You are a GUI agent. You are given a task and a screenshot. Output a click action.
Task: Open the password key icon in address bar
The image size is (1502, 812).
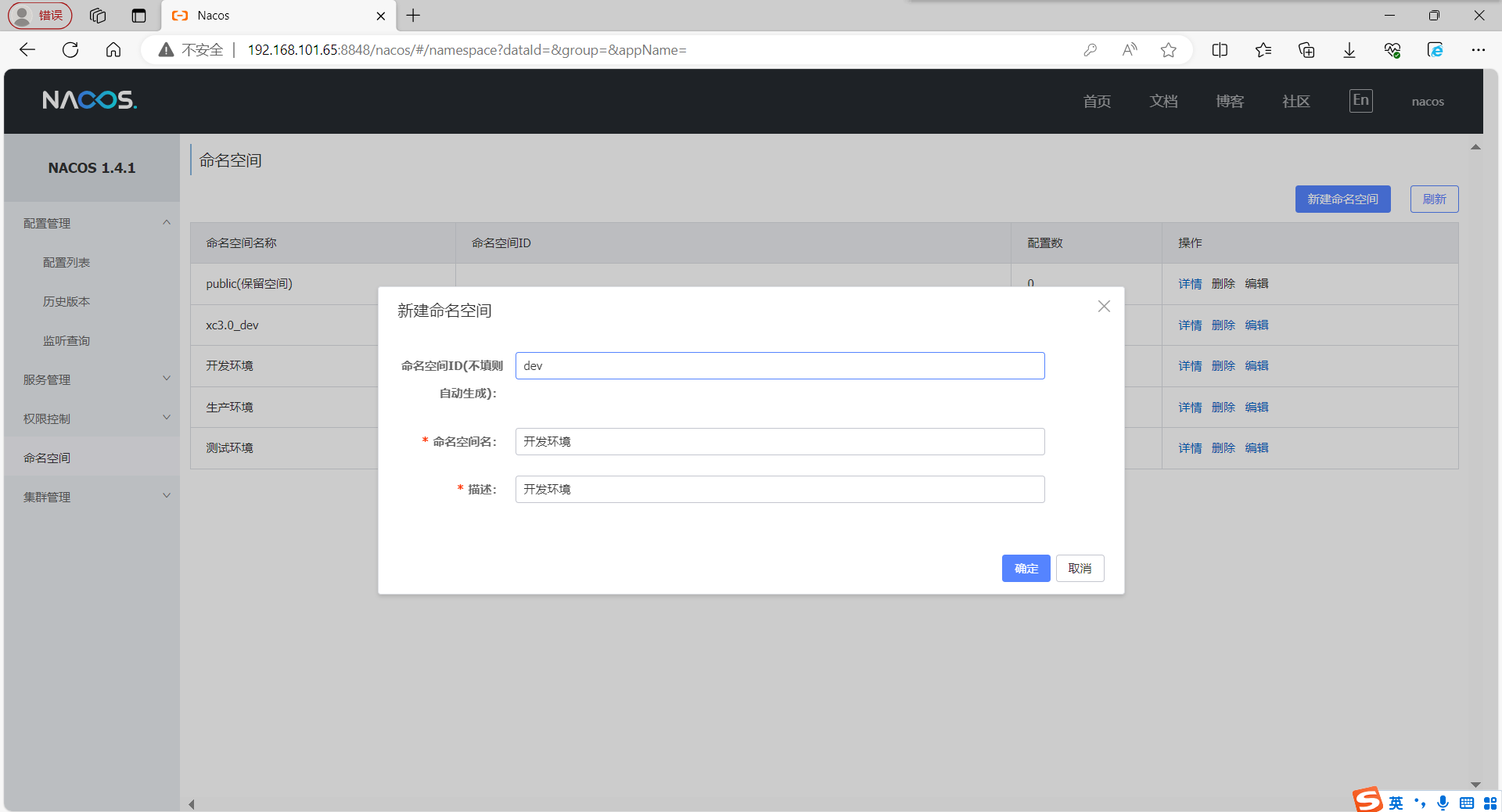(x=1090, y=50)
